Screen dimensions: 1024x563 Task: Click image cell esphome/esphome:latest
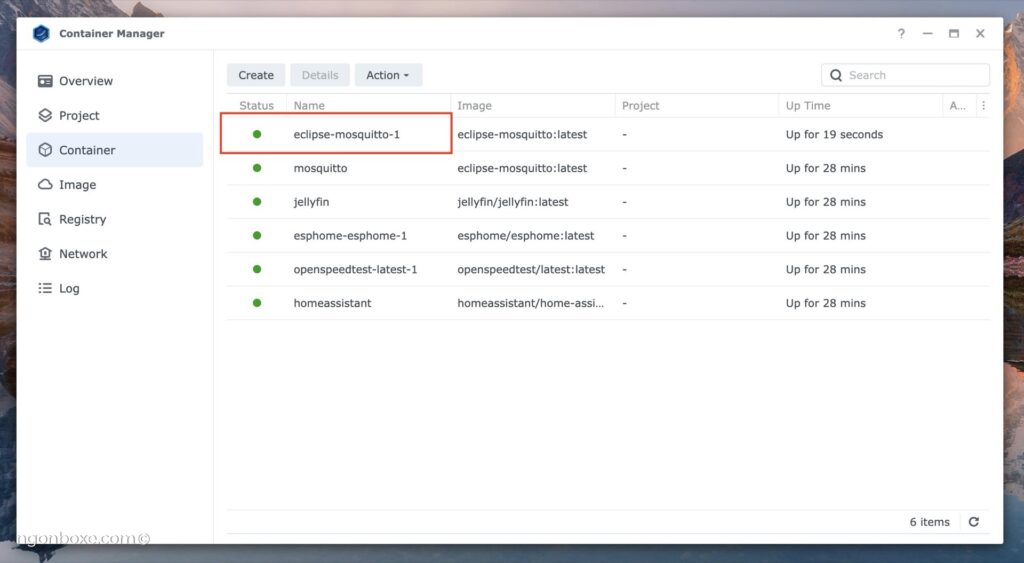point(526,235)
